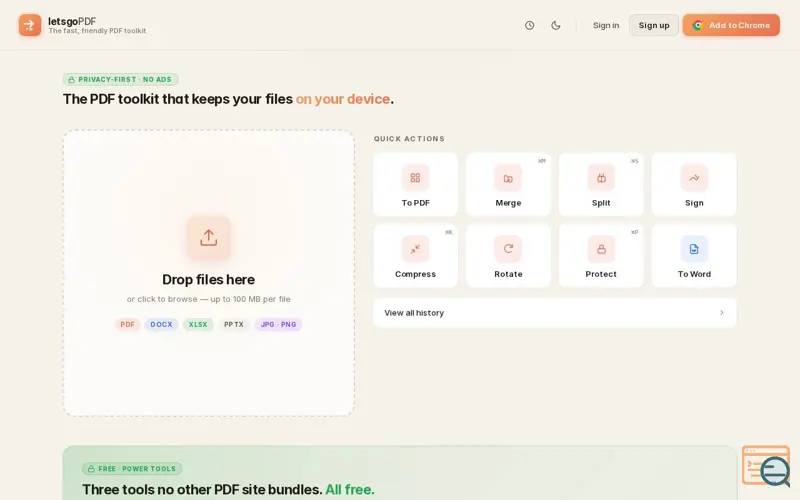Open the Compress quick action
This screenshot has width=800, height=500.
point(415,256)
